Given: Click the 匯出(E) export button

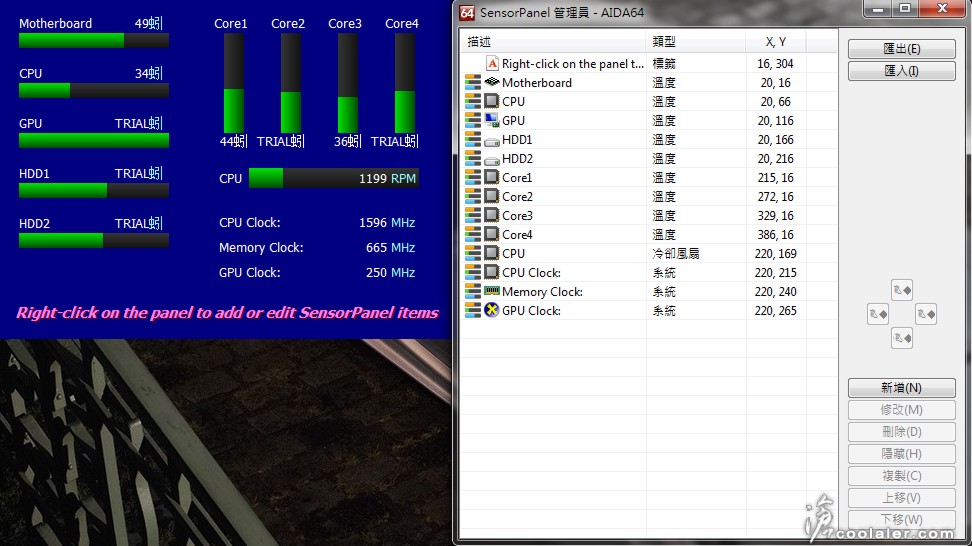Looking at the screenshot, I should pos(902,49).
